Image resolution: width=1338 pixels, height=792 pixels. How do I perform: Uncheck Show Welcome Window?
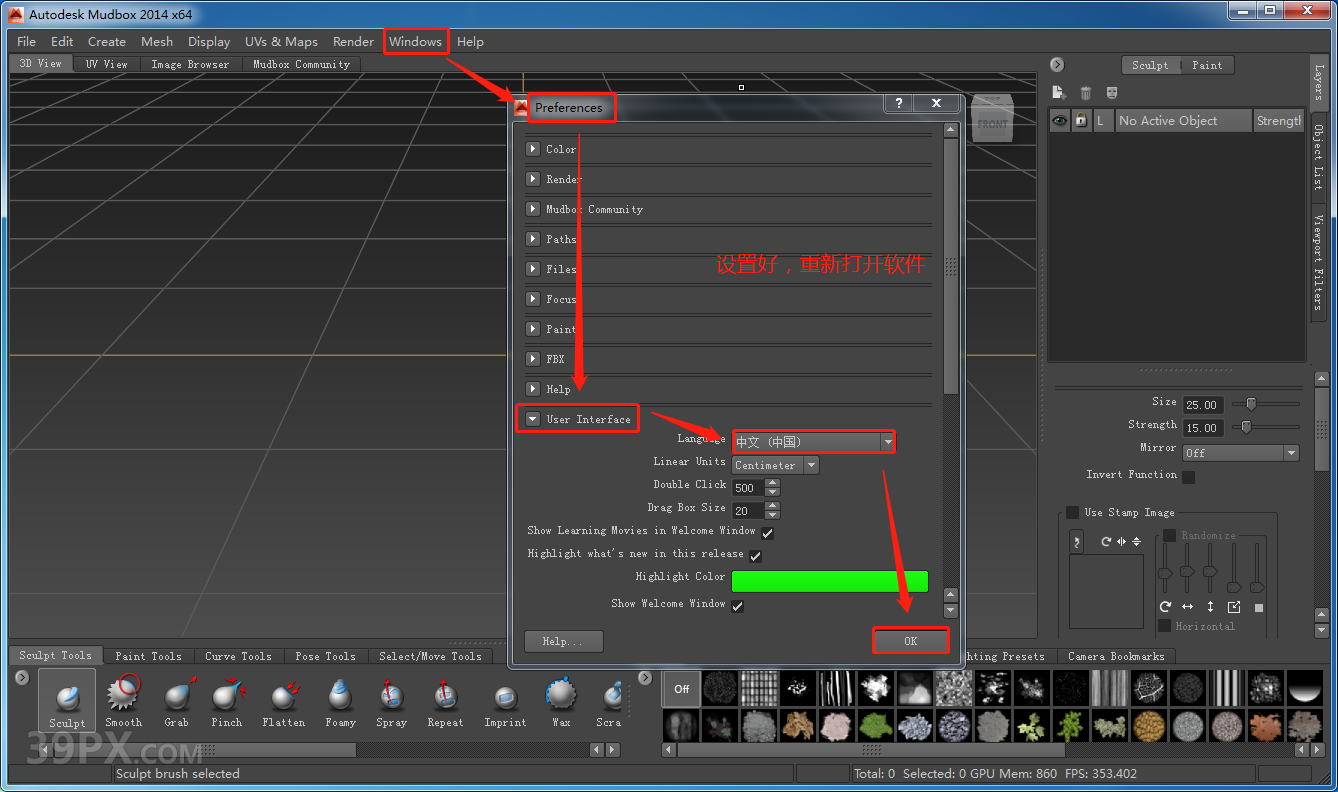coord(737,605)
